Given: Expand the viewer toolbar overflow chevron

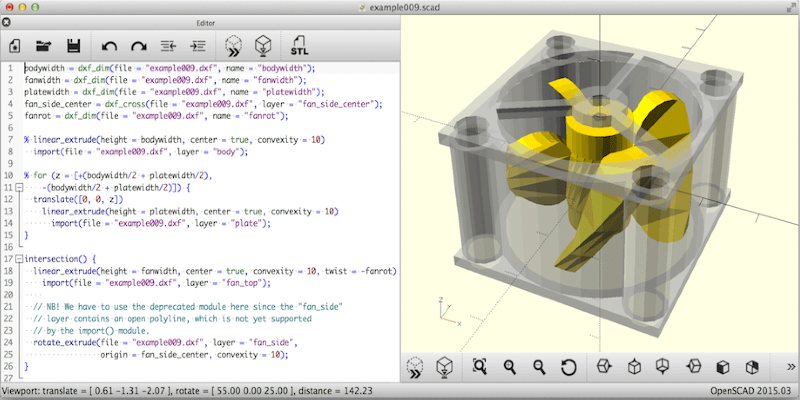Looking at the screenshot, I should 791,367.
